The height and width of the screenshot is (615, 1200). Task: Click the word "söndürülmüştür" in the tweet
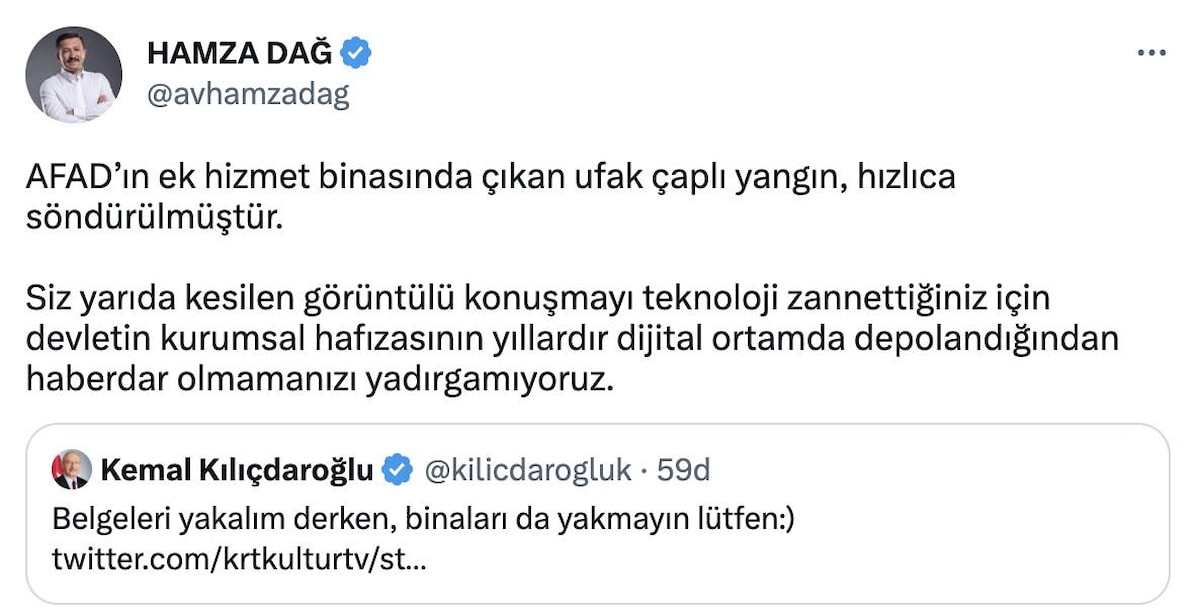(x=155, y=215)
